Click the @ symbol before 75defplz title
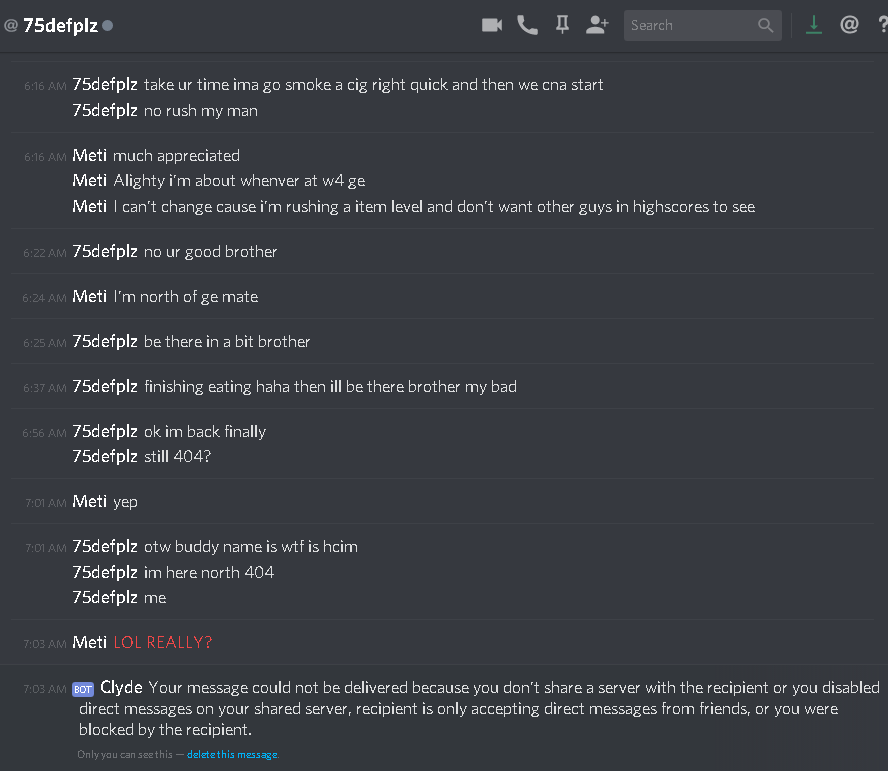 (11, 25)
